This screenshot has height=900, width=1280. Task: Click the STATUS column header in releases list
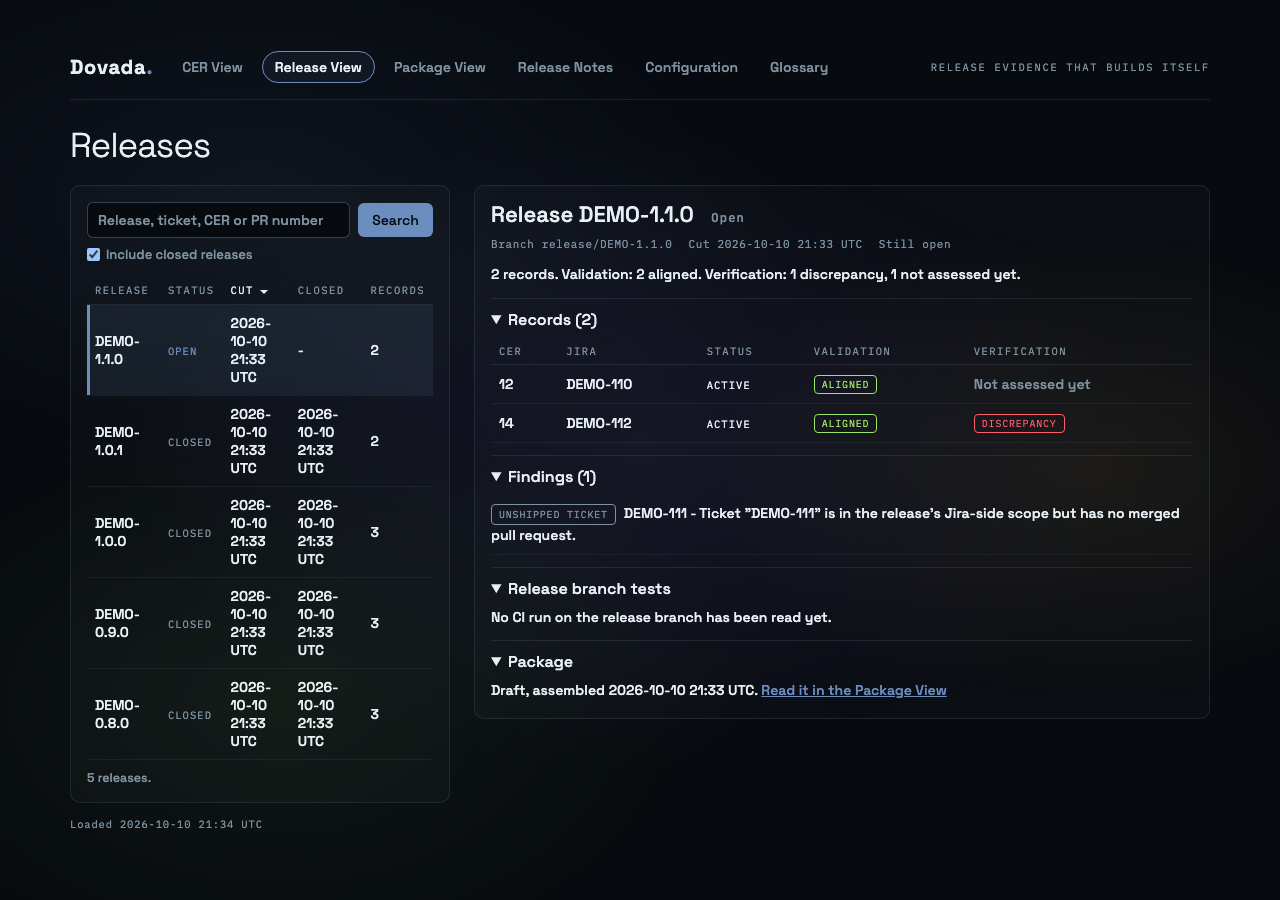[x=191, y=291]
